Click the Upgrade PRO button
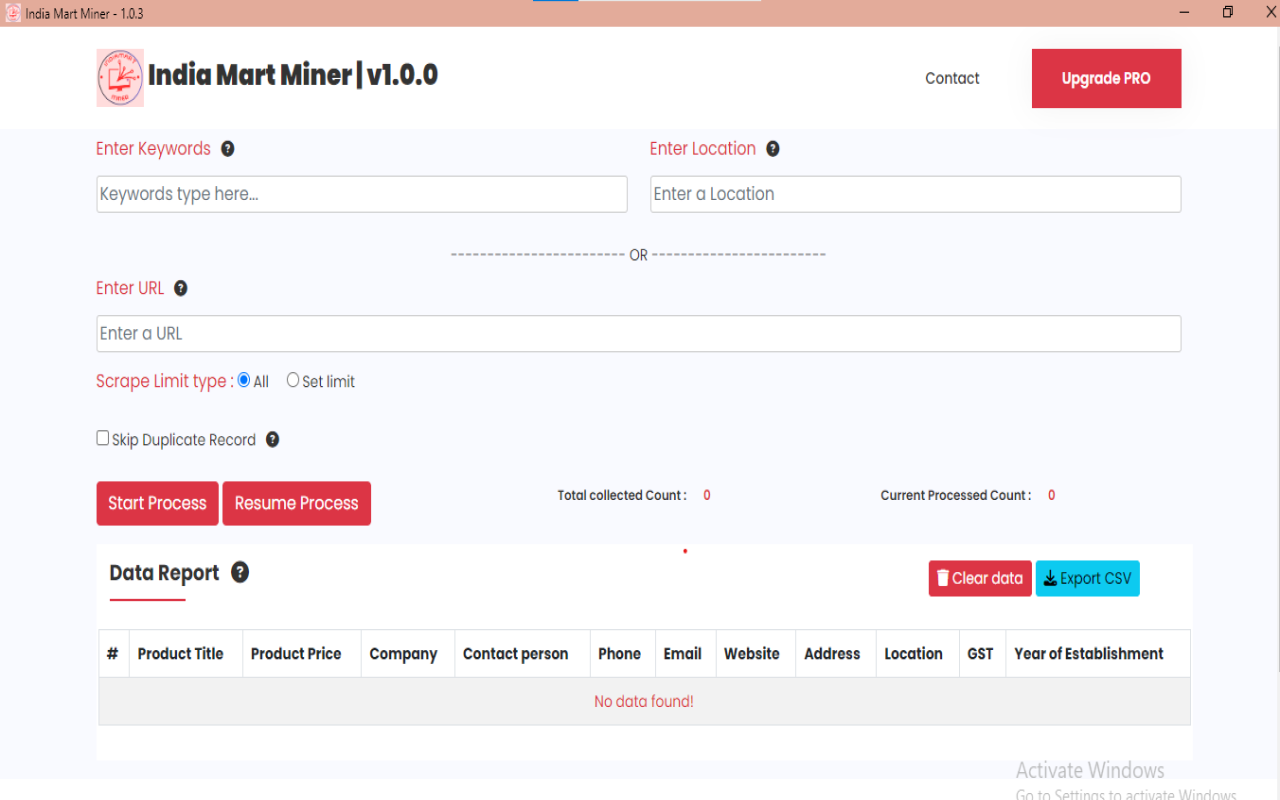The image size is (1280, 800). [x=1106, y=78]
